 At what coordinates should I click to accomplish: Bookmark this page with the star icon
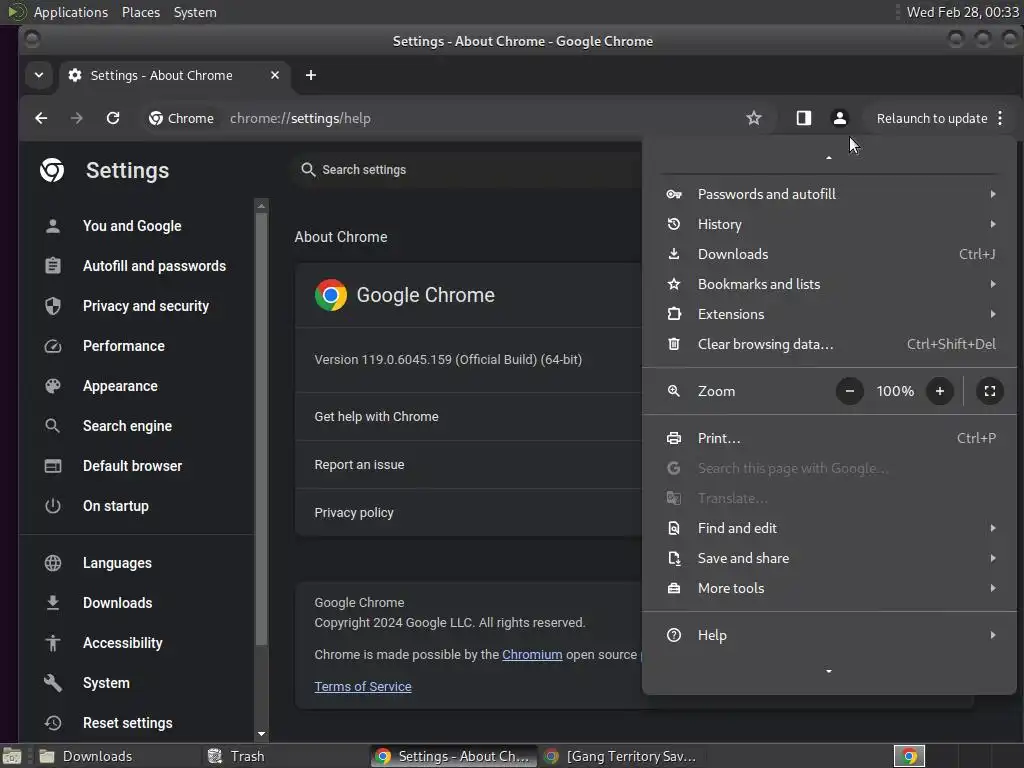(754, 118)
